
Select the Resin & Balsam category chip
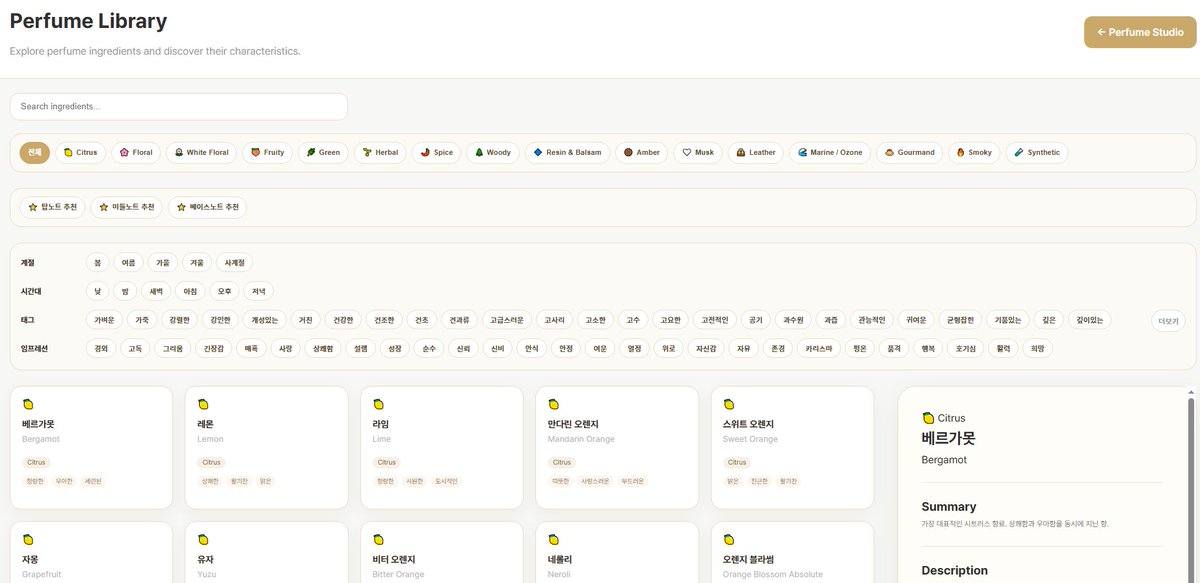click(x=567, y=153)
